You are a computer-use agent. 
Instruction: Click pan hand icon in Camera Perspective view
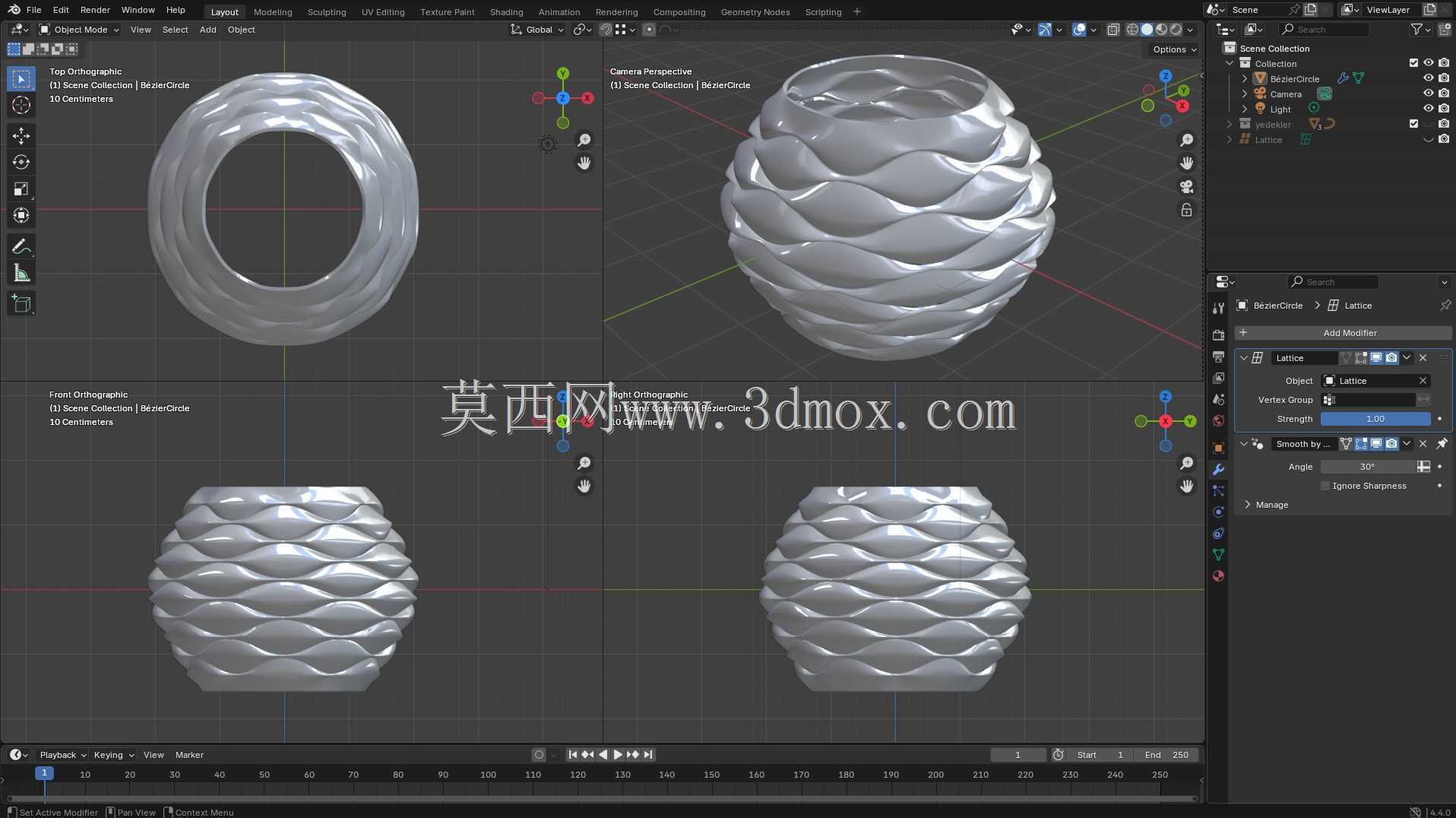(1186, 163)
